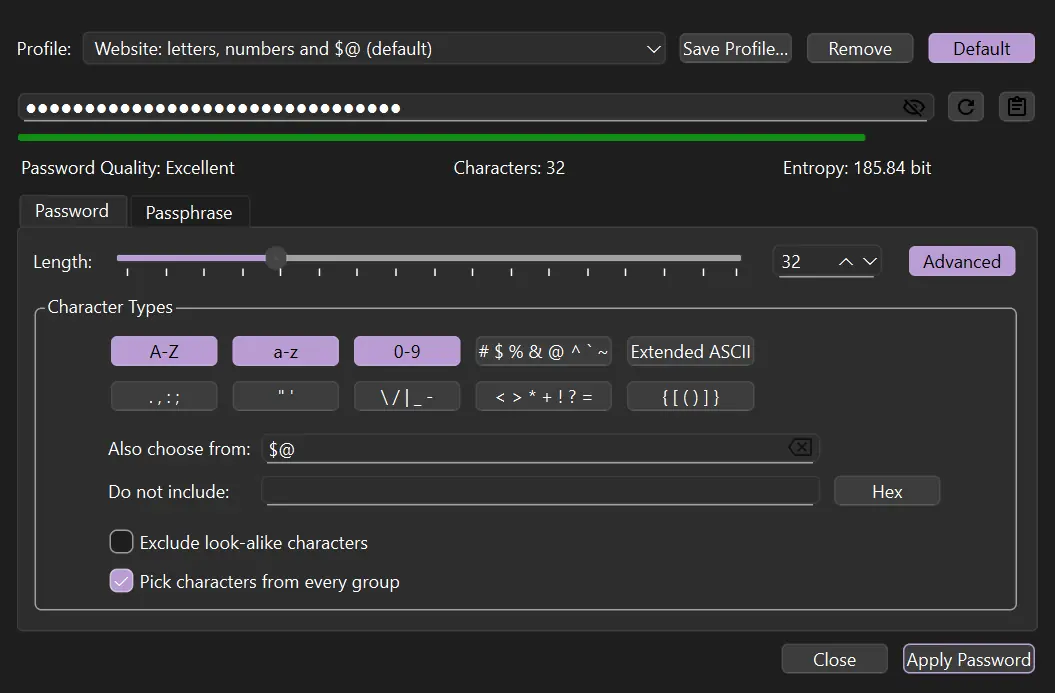This screenshot has width=1055, height=693.
Task: Toggle { [ ( ) ] } brace characters
Action: [x=690, y=396]
